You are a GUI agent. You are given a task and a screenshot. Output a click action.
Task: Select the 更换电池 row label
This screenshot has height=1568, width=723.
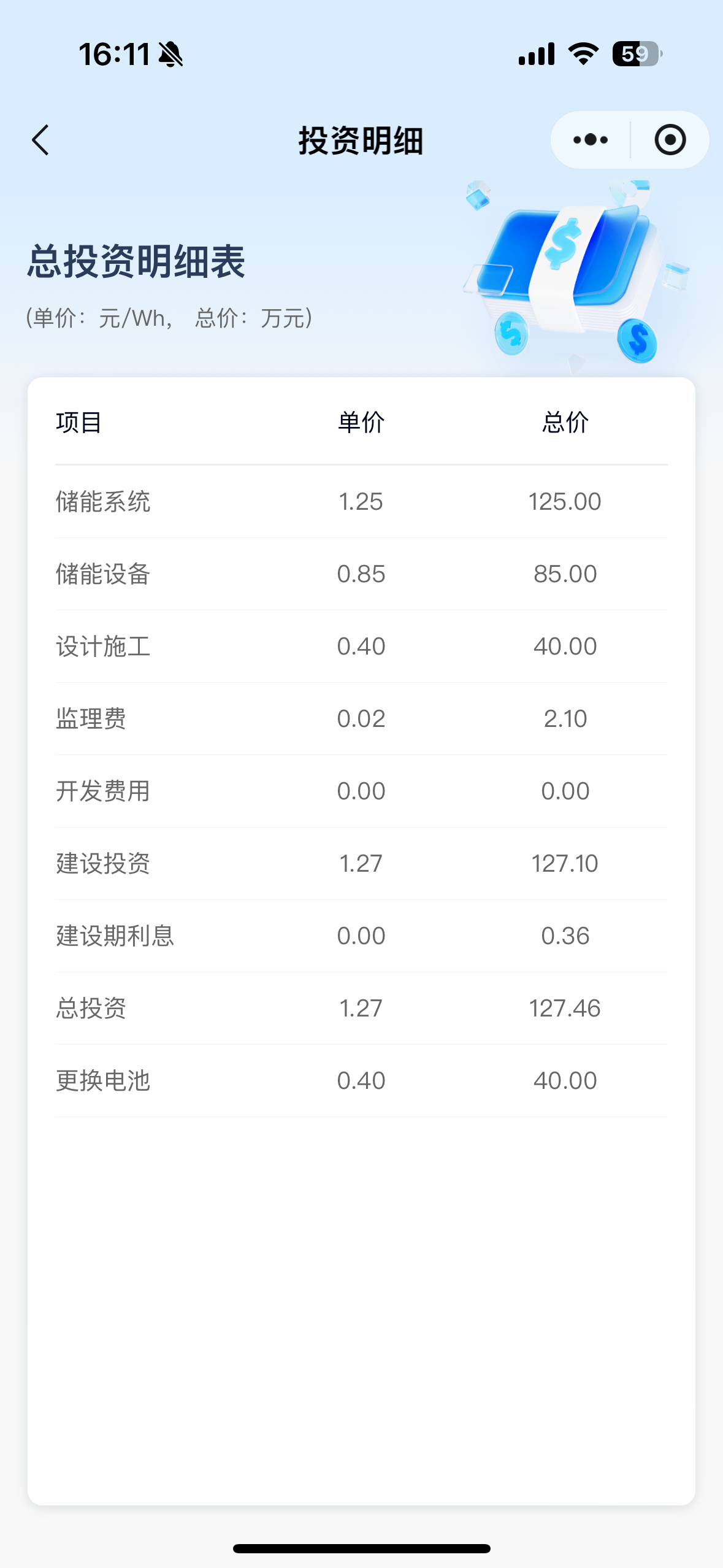pyautogui.click(x=103, y=1081)
